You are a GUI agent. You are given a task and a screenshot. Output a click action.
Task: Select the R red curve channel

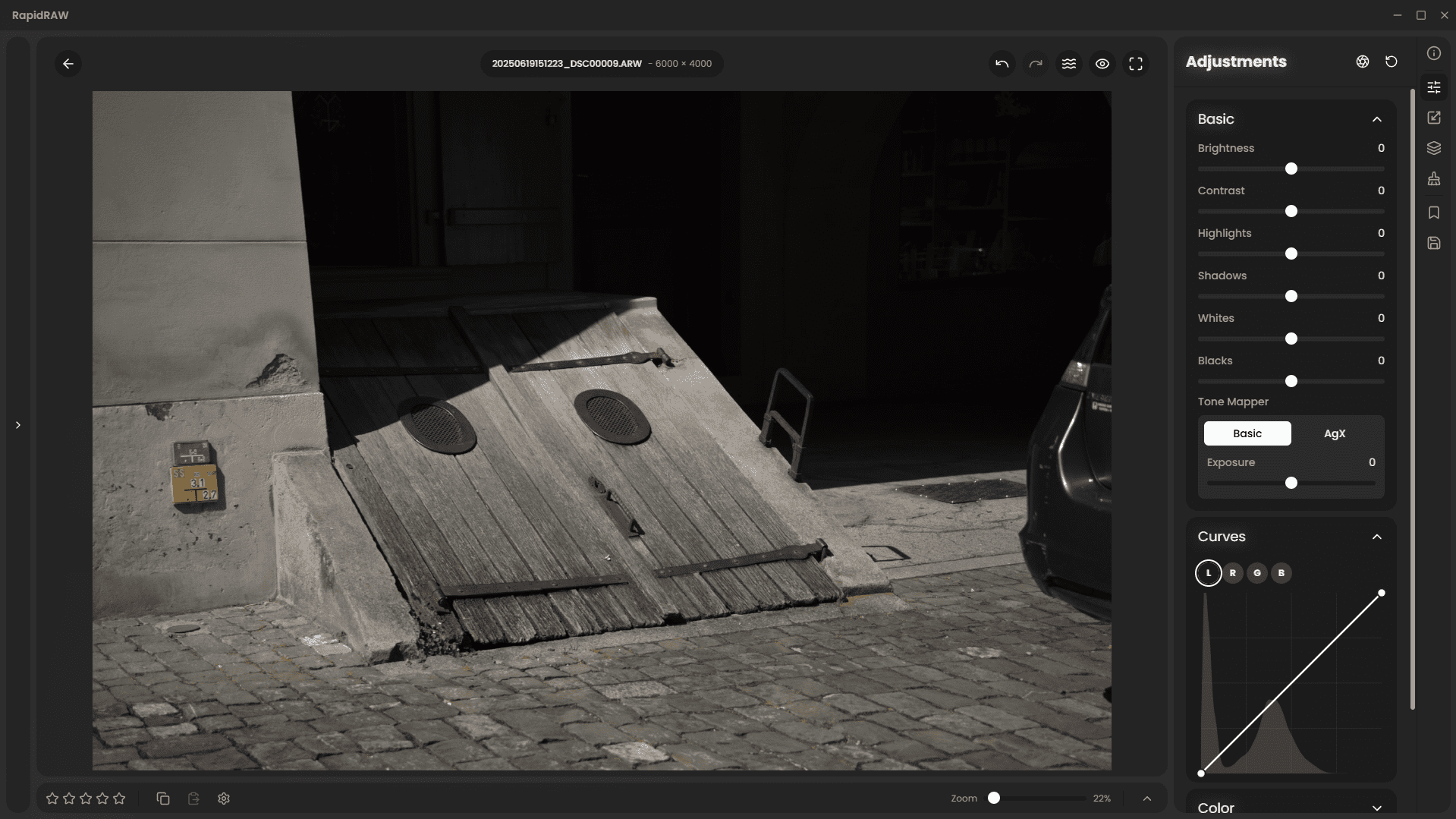click(x=1233, y=573)
